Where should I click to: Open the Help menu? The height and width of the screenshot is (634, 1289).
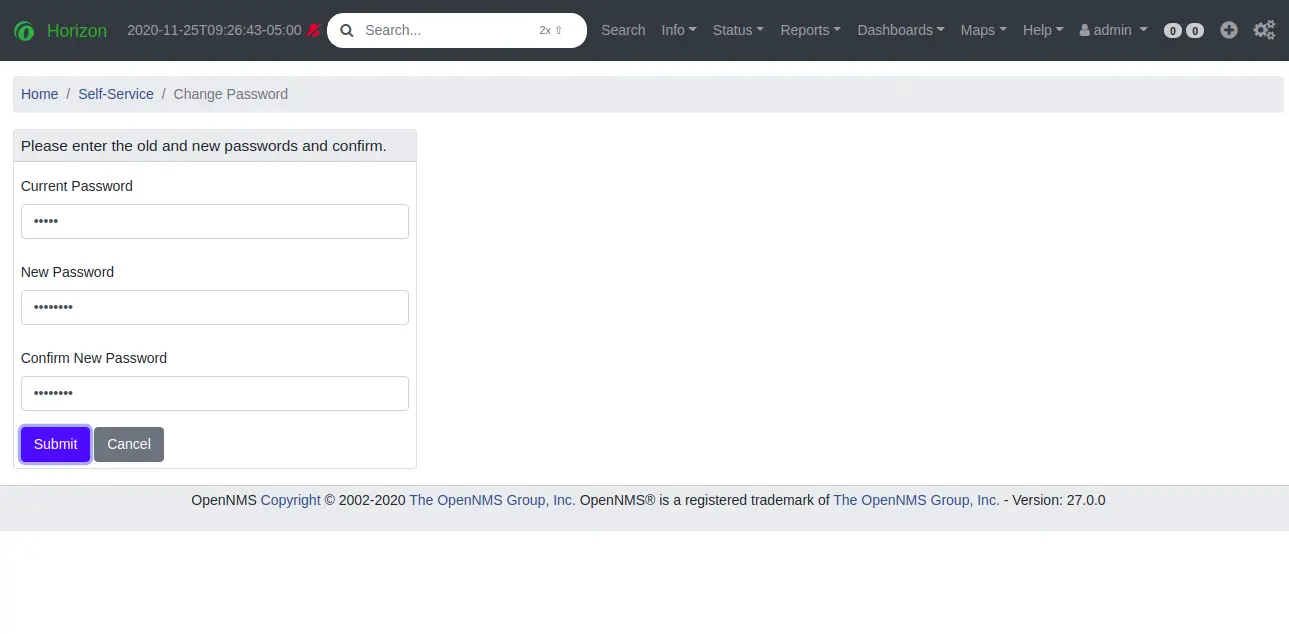pyautogui.click(x=1042, y=30)
